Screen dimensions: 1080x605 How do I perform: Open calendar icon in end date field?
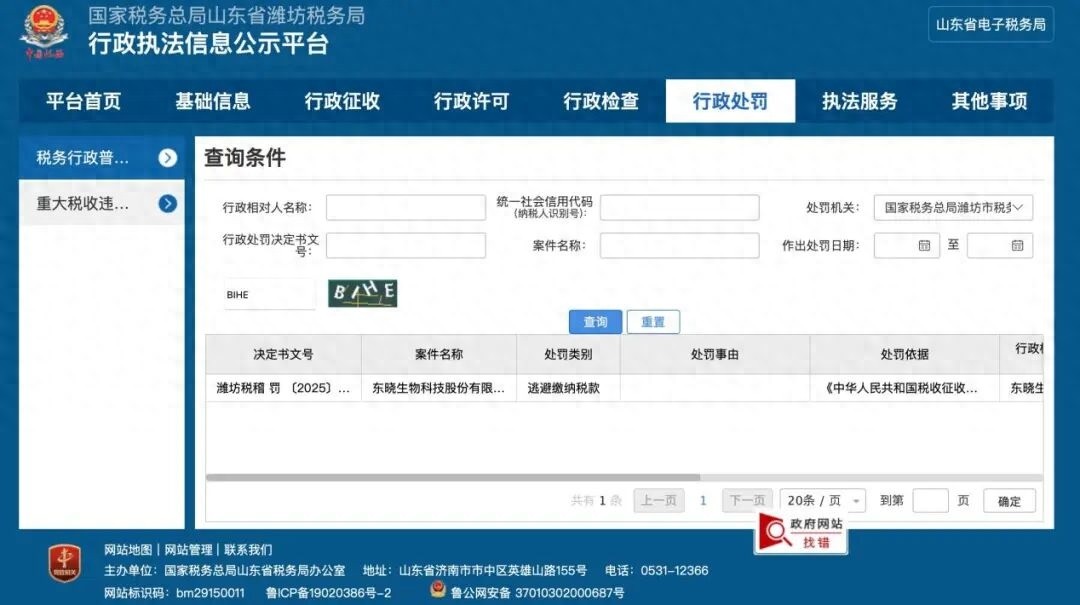click(1017, 246)
